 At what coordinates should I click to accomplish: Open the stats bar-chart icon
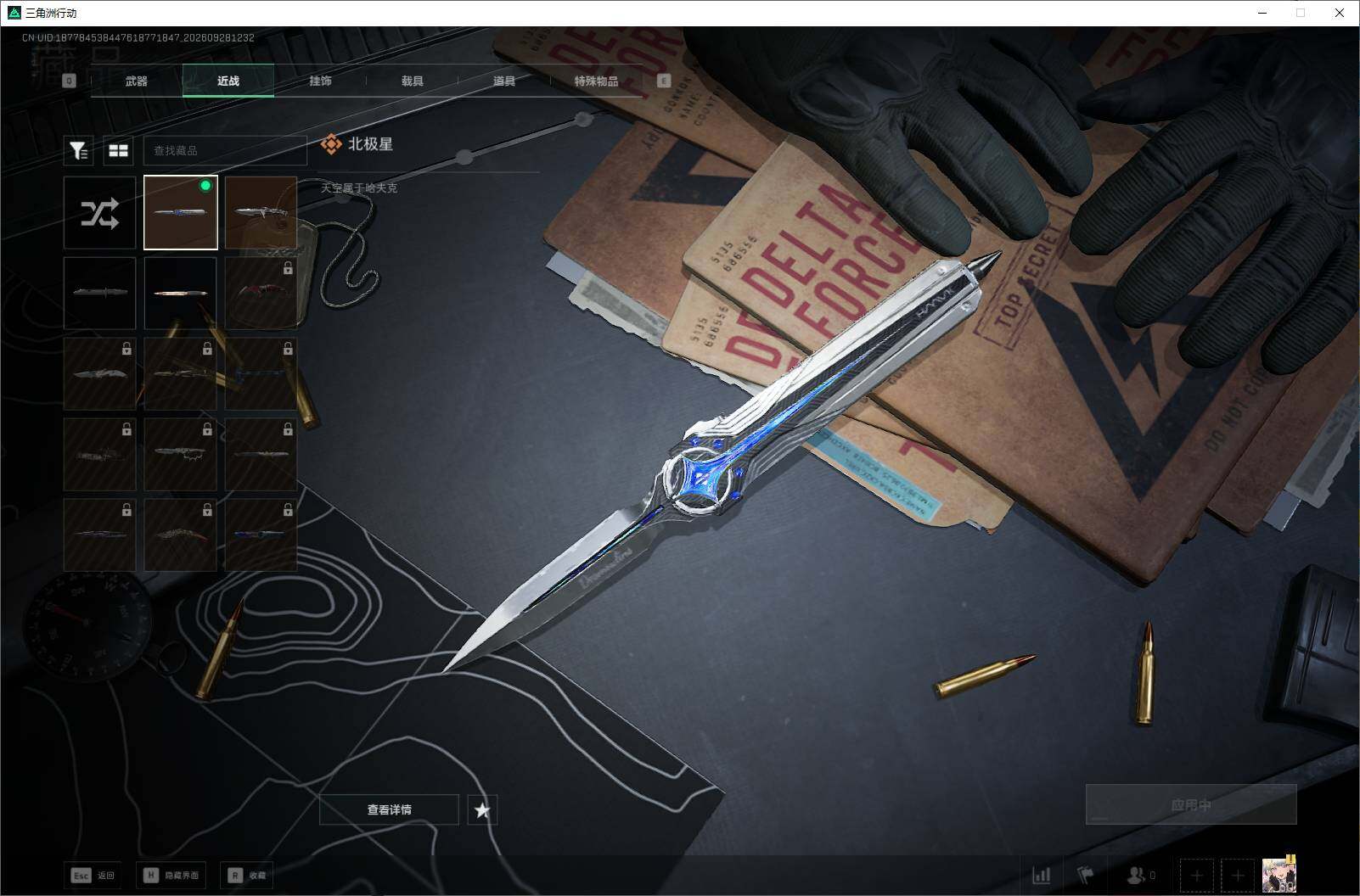point(1041,875)
